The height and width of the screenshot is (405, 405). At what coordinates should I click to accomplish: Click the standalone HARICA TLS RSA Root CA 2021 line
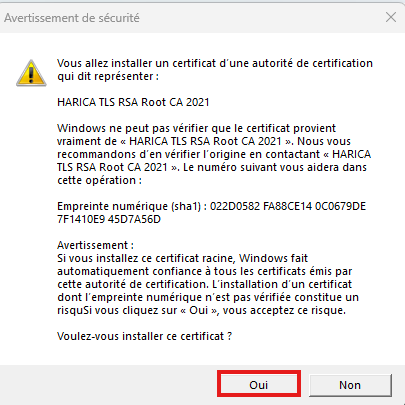[x=133, y=102]
